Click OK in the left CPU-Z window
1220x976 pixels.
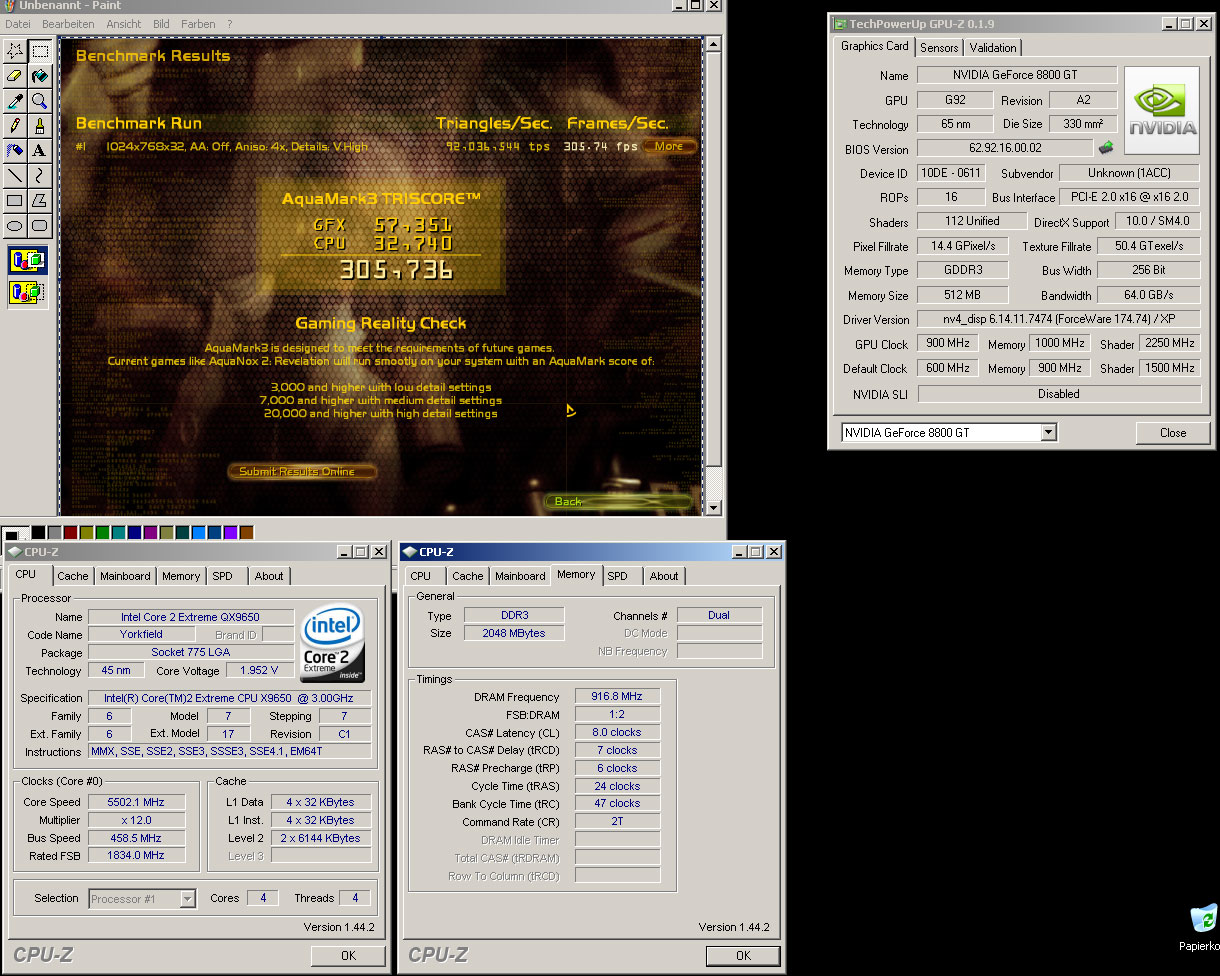(348, 955)
